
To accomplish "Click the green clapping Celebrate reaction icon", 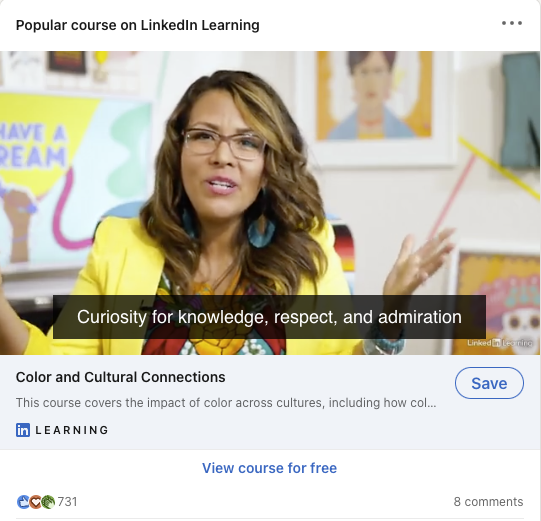I will 48,502.
